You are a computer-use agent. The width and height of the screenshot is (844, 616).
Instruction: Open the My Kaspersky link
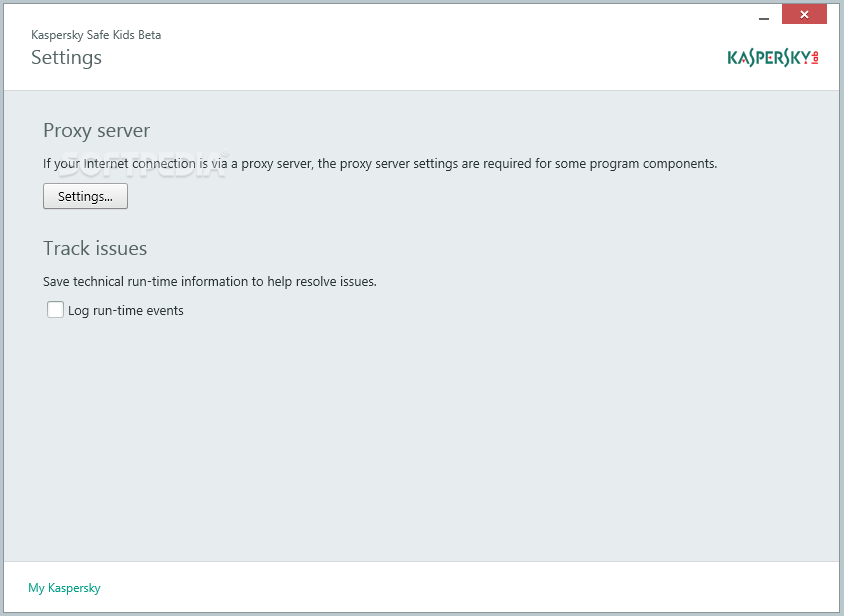click(x=64, y=588)
